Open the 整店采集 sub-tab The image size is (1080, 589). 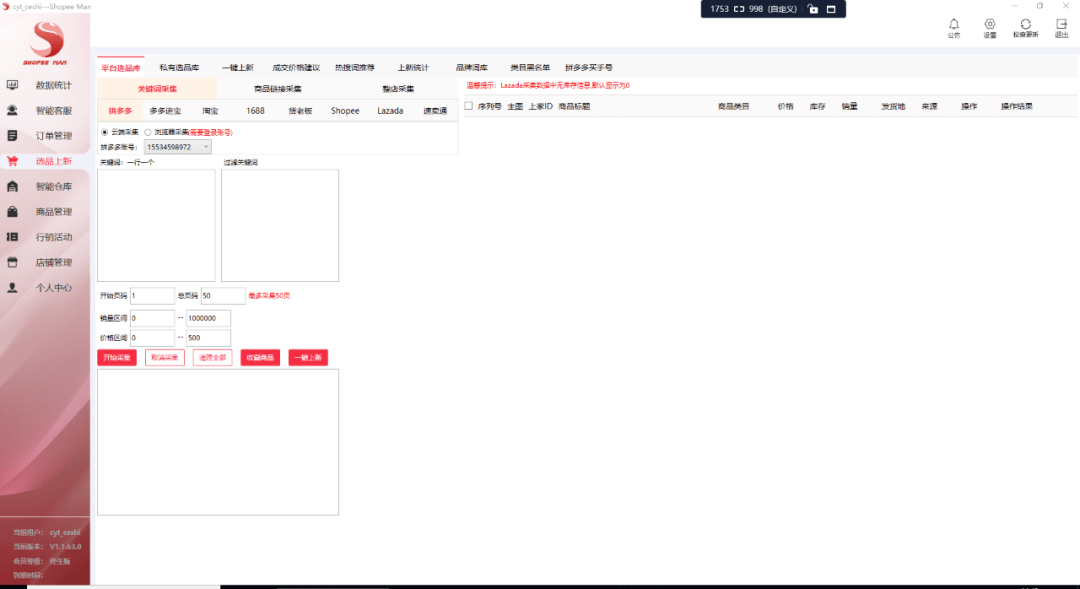pyautogui.click(x=398, y=89)
